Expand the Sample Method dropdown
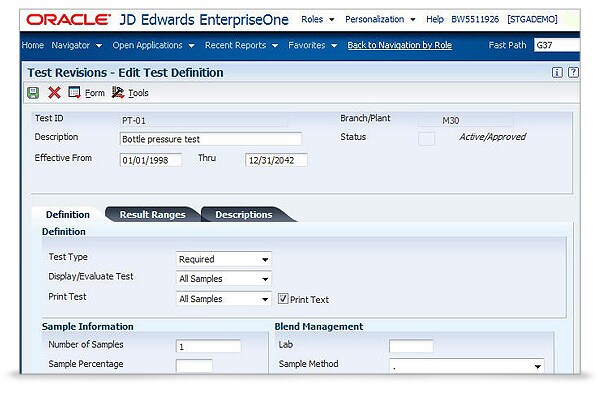Screen dimensions: 600x400 pyautogui.click(x=537, y=366)
